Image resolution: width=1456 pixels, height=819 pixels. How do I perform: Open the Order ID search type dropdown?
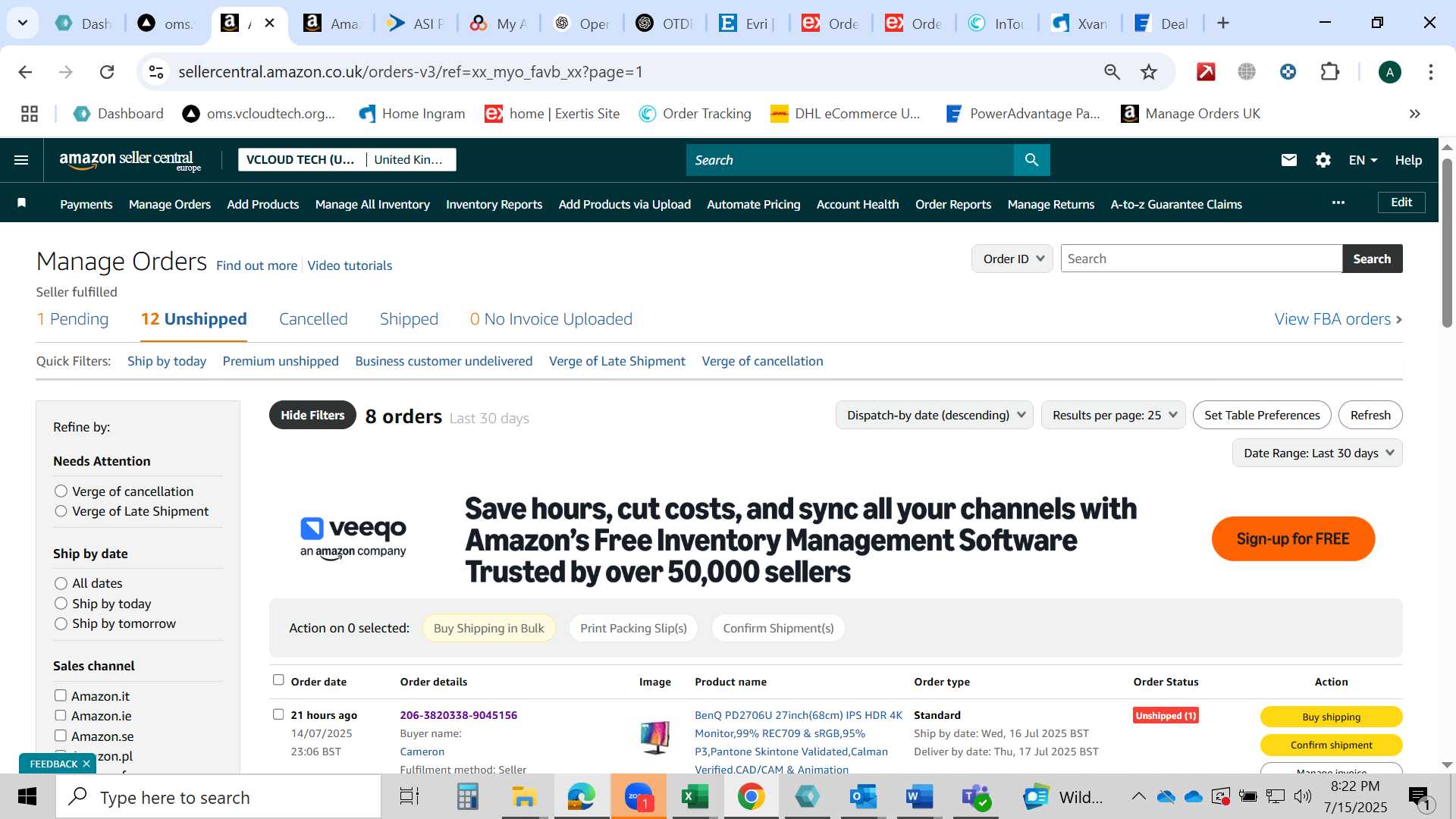[x=1012, y=259]
